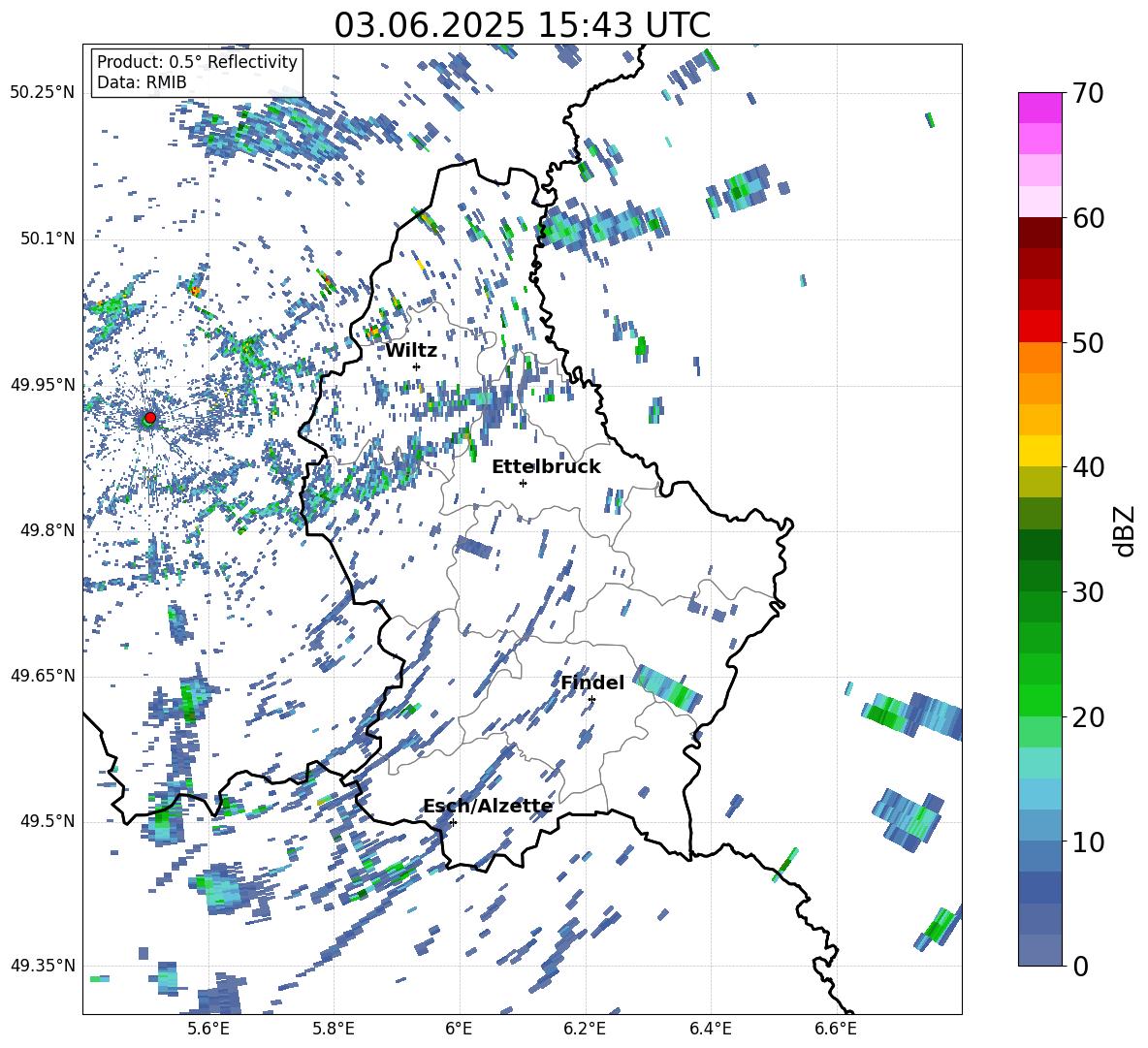
Task: Click the 49.8°N latitude label
Action: click(x=47, y=530)
